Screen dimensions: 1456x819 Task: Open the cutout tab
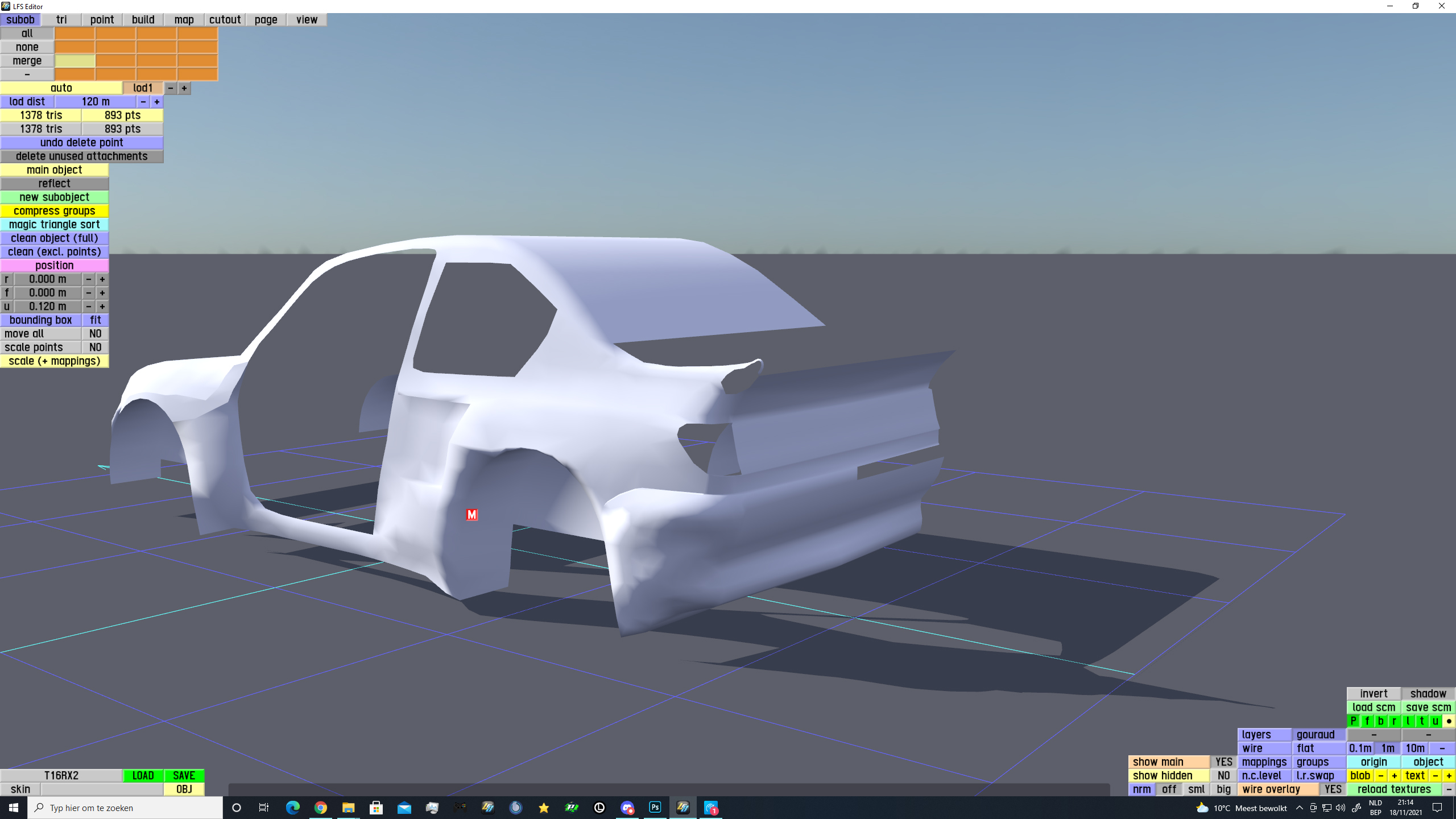225,20
